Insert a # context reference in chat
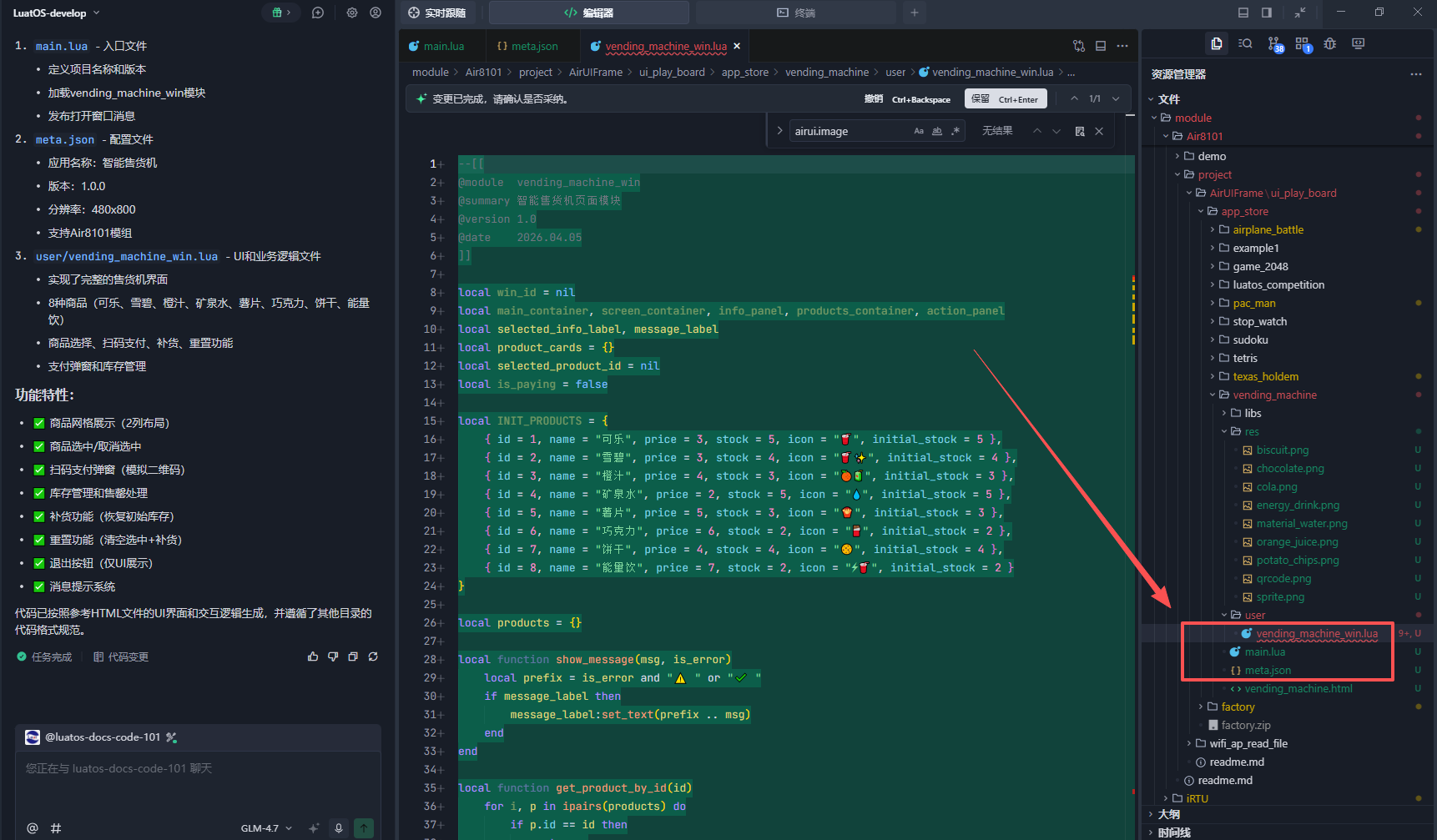1437x840 pixels. tap(56, 828)
